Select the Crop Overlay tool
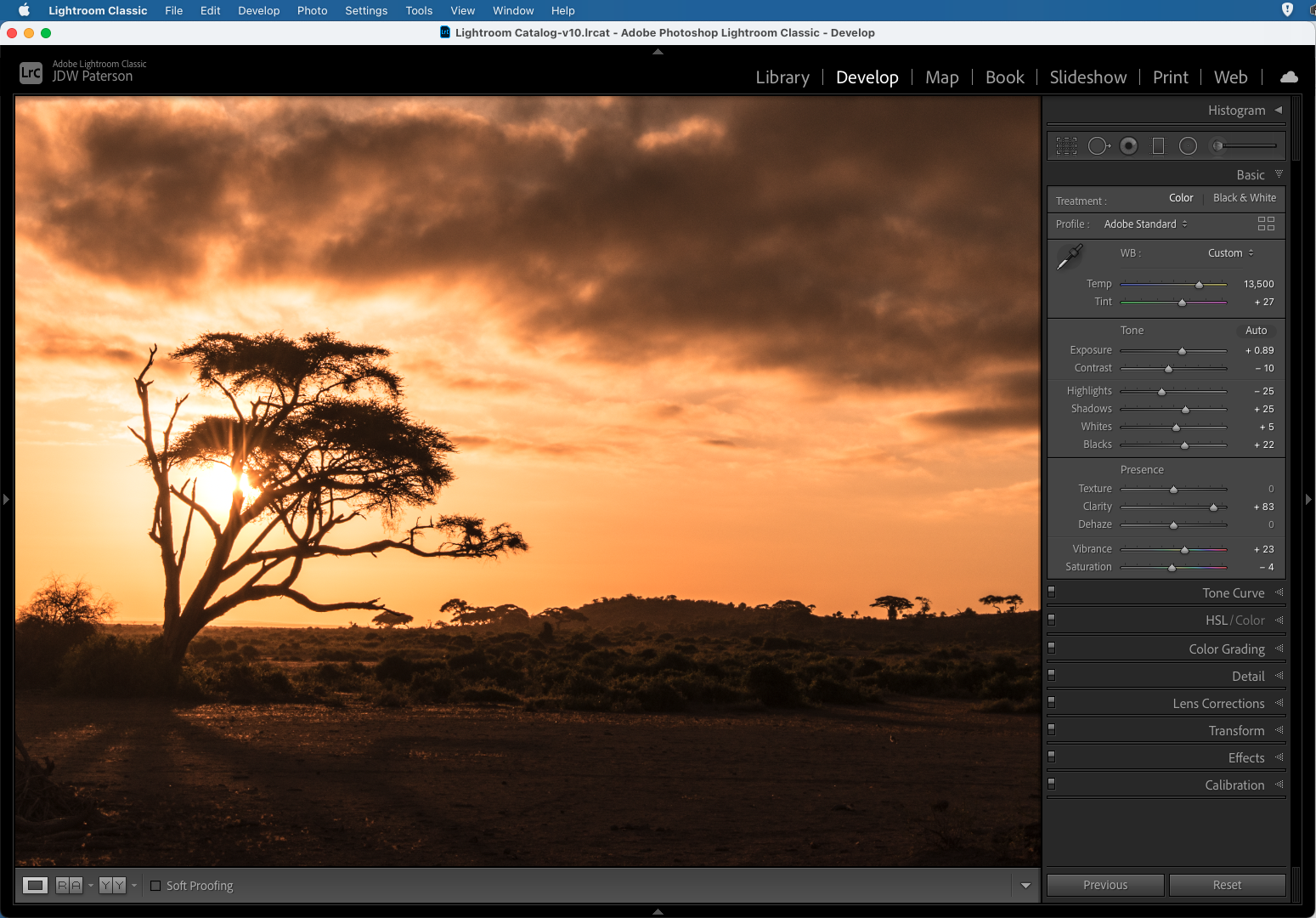This screenshot has height=918, width=1316. tap(1066, 146)
